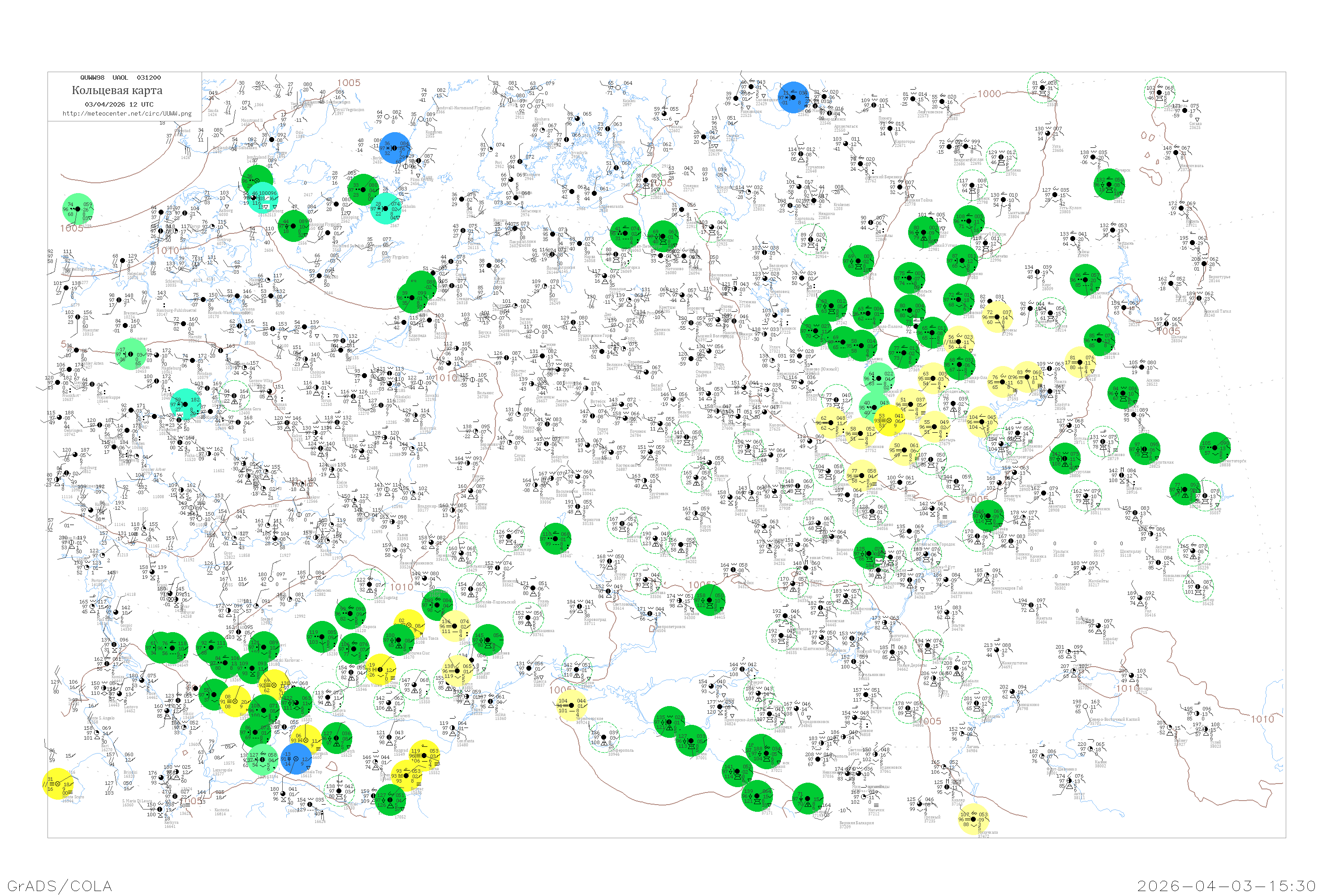Click yellow station marker at Махачкала
The width and height of the screenshot is (1344, 896).
click(973, 819)
